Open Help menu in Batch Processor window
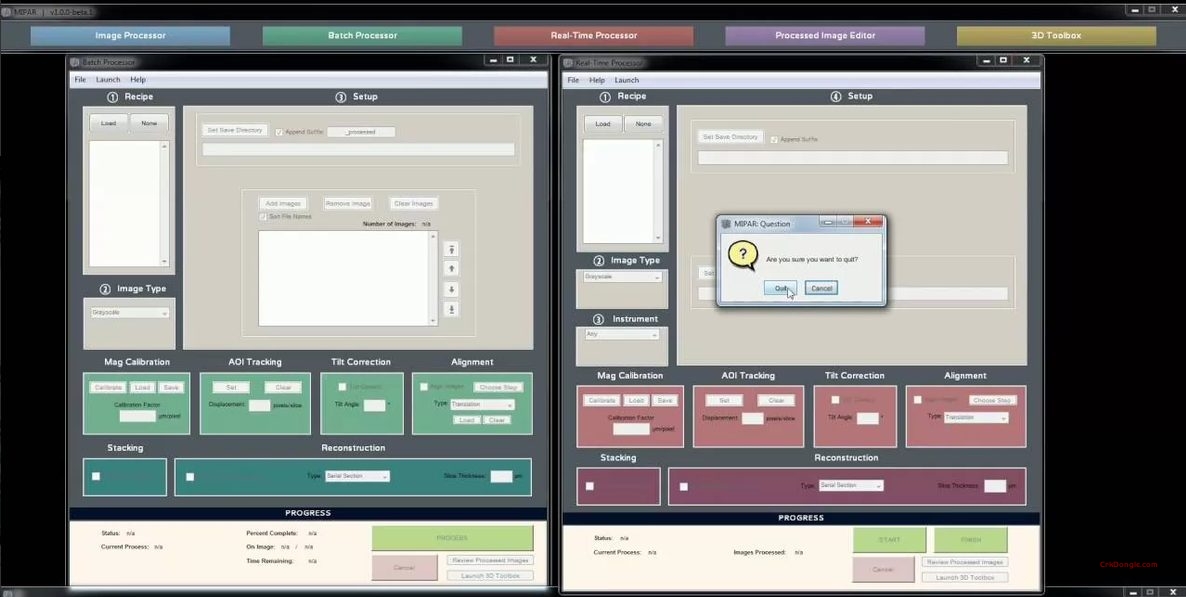The width and height of the screenshot is (1186, 597). pos(138,79)
